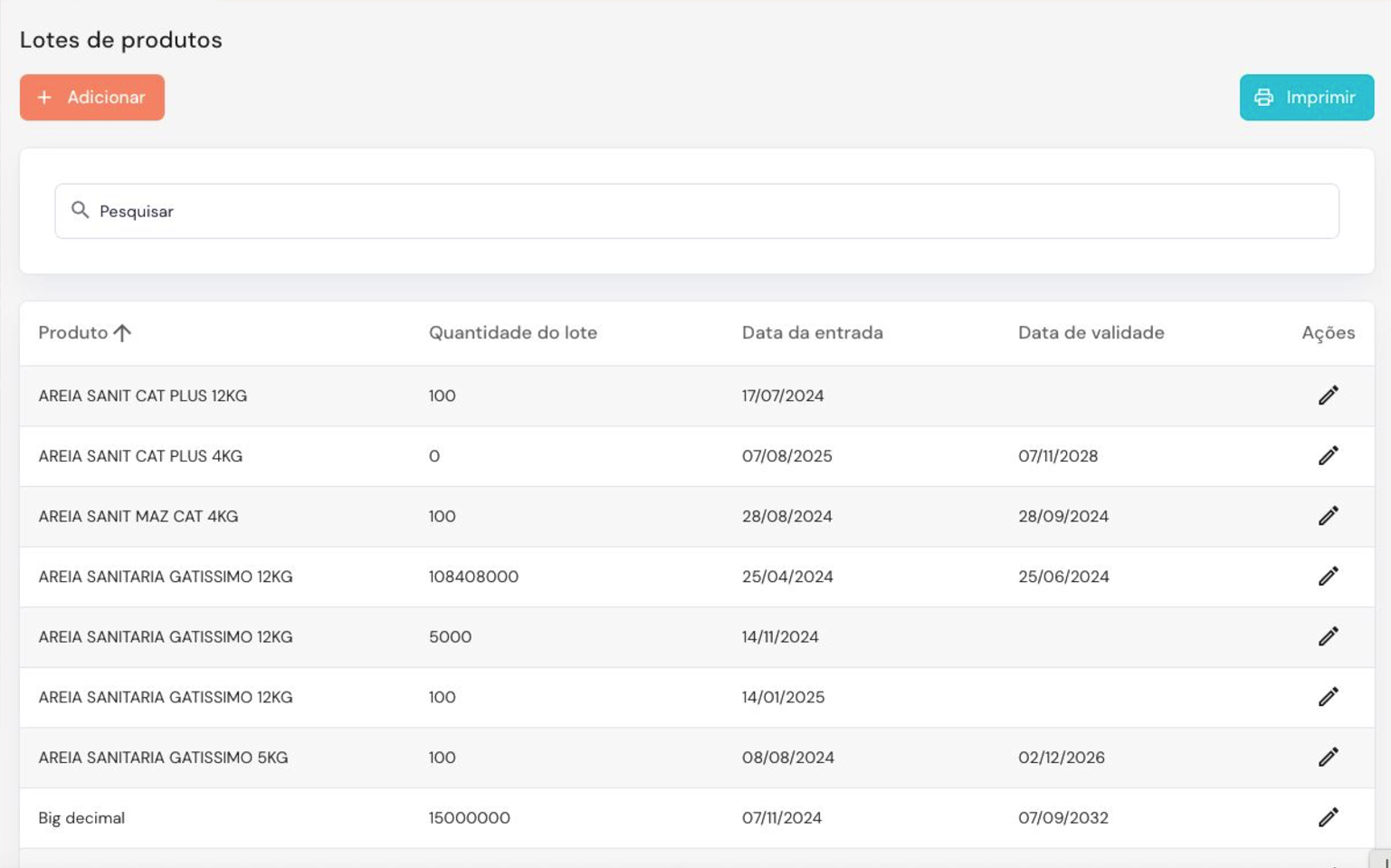The height and width of the screenshot is (868, 1391).
Task: Sort by the Data da entrada column
Action: pos(812,333)
